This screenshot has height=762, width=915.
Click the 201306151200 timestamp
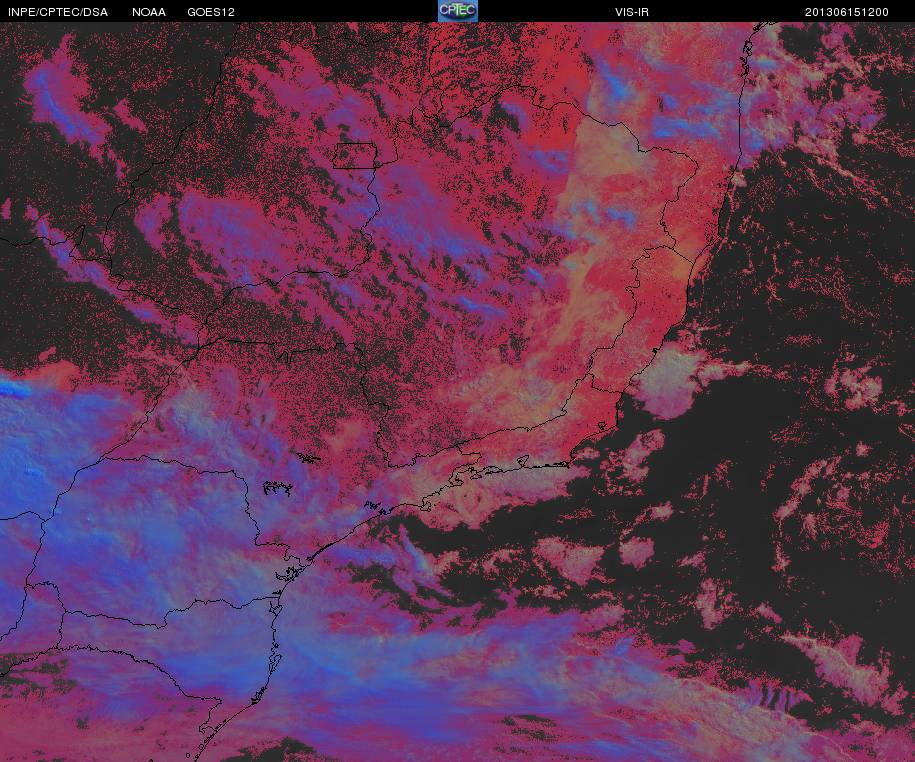point(847,12)
